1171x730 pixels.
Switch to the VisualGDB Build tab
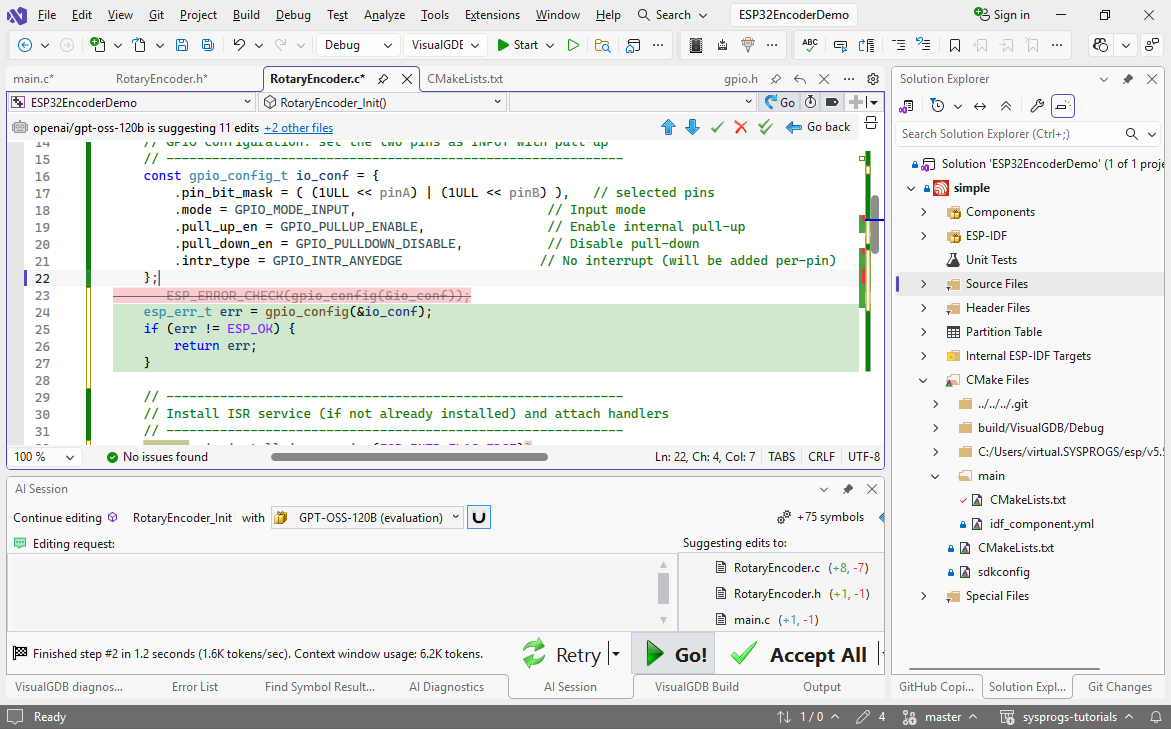[696, 687]
